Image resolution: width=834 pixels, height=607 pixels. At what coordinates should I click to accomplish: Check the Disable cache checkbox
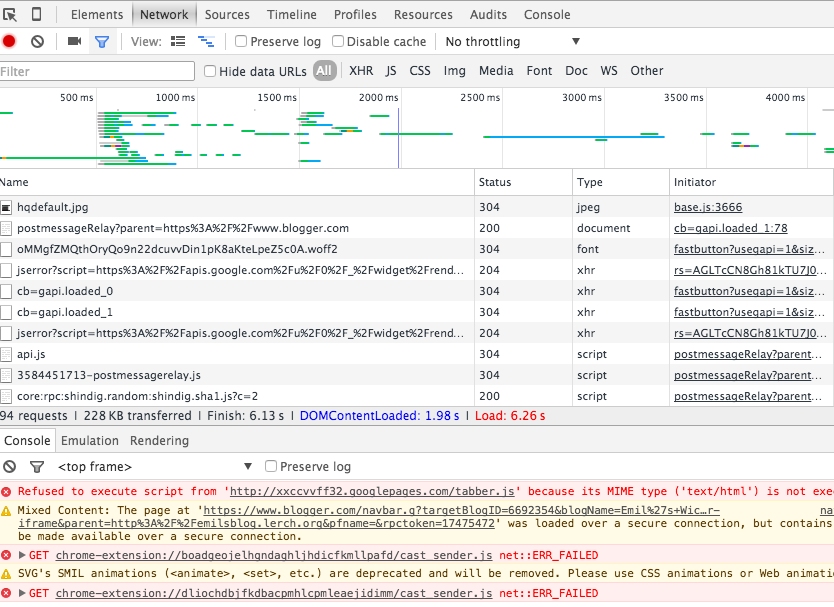338,41
